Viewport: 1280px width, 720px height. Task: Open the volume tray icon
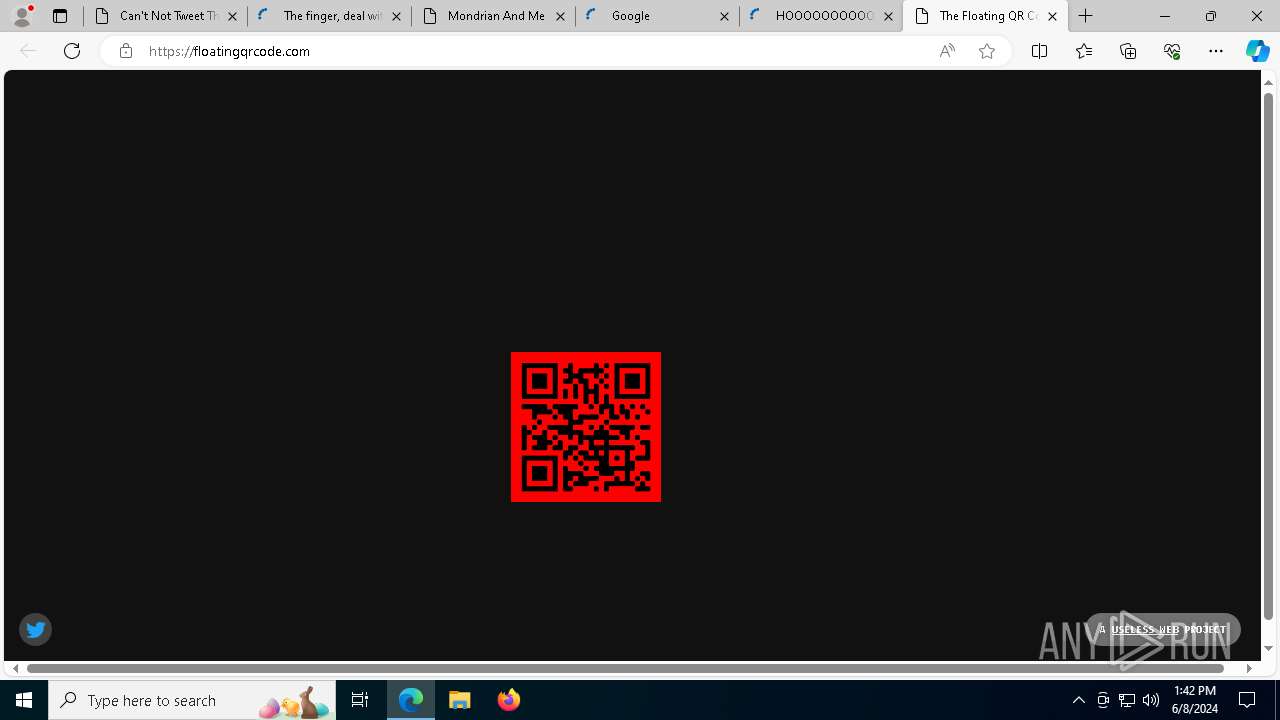tap(1151, 700)
